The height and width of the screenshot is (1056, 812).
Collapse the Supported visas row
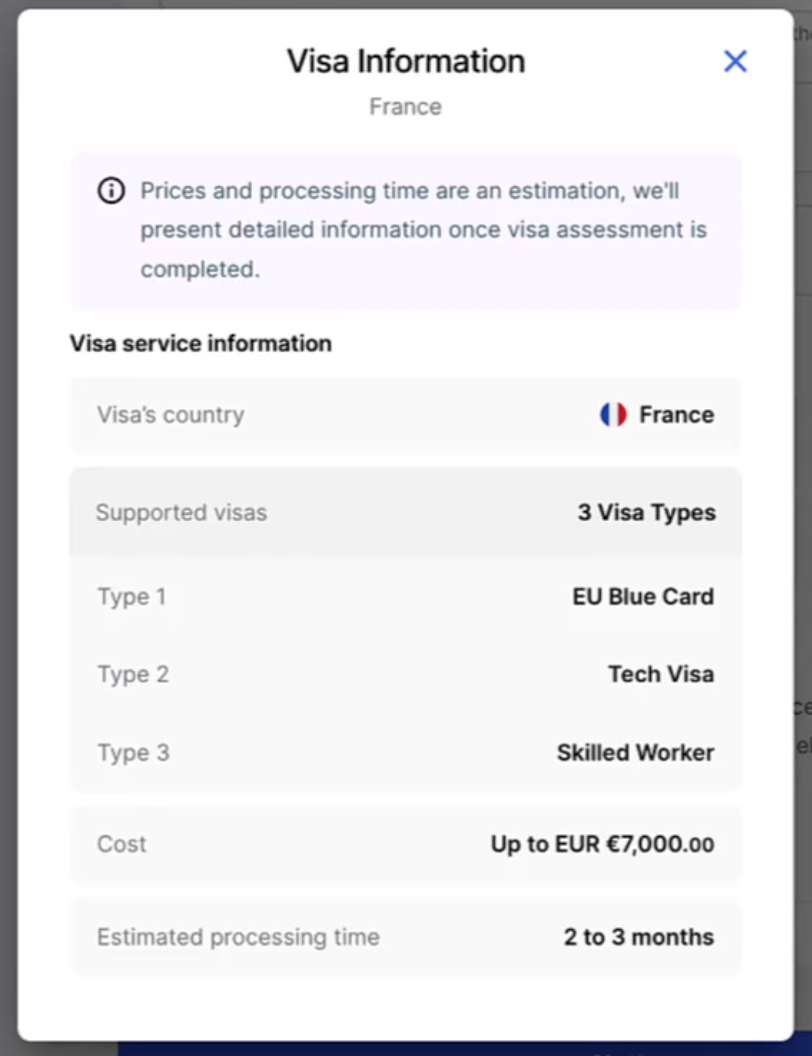(x=405, y=513)
